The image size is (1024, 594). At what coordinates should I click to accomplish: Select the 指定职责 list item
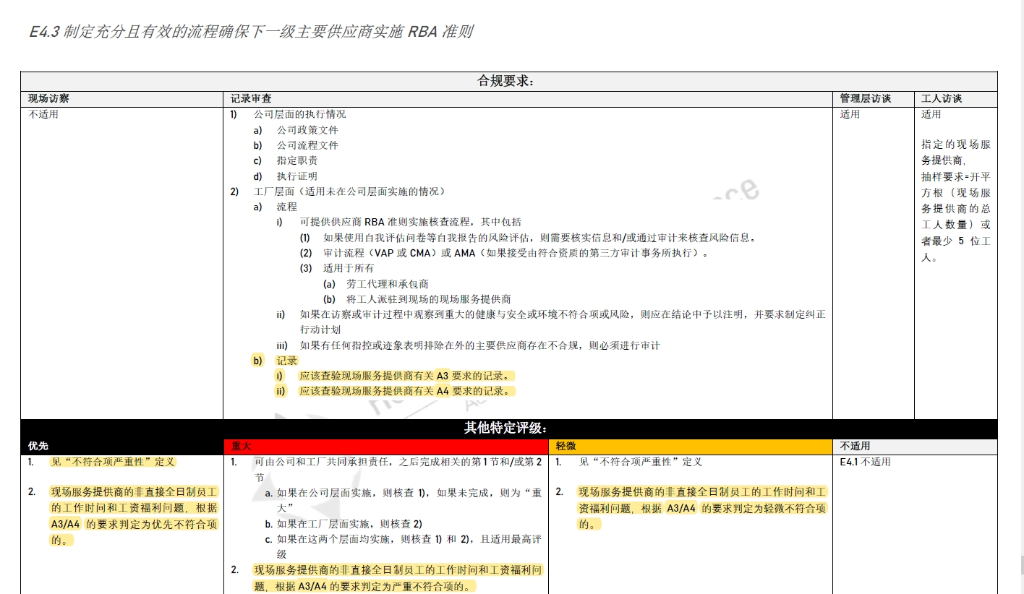pyautogui.click(x=297, y=160)
